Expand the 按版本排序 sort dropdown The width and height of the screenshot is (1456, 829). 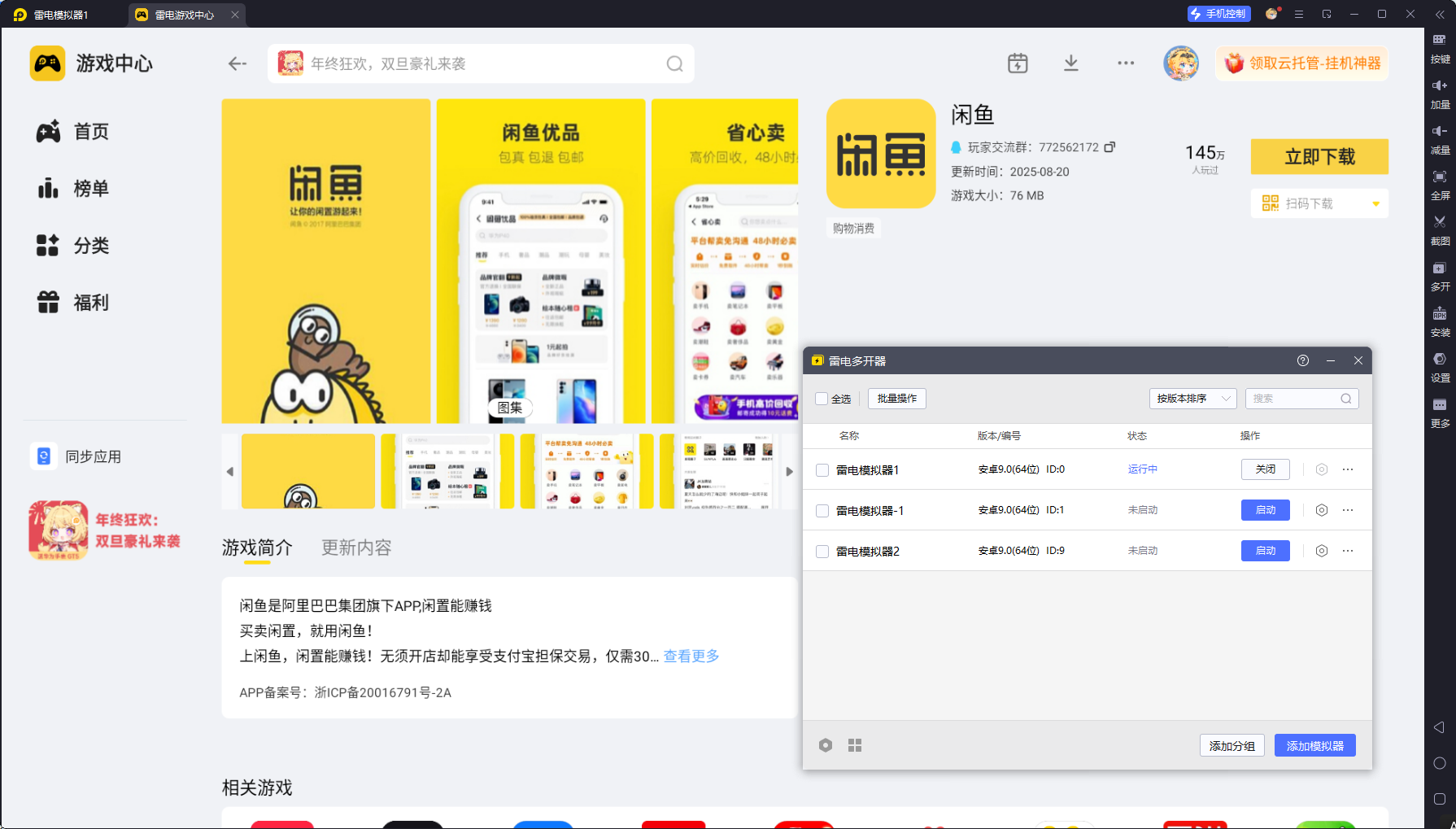[1192, 399]
